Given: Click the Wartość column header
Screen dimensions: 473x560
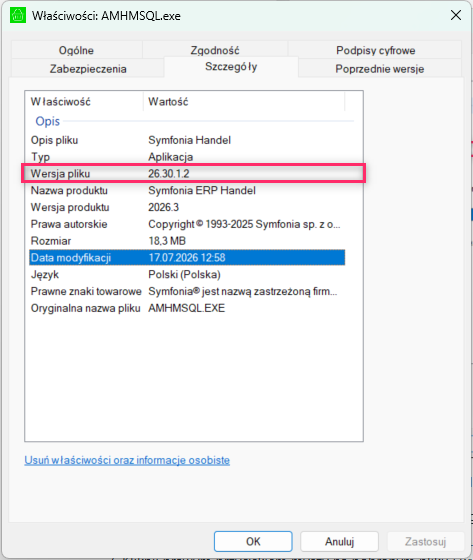Looking at the screenshot, I should (244, 102).
